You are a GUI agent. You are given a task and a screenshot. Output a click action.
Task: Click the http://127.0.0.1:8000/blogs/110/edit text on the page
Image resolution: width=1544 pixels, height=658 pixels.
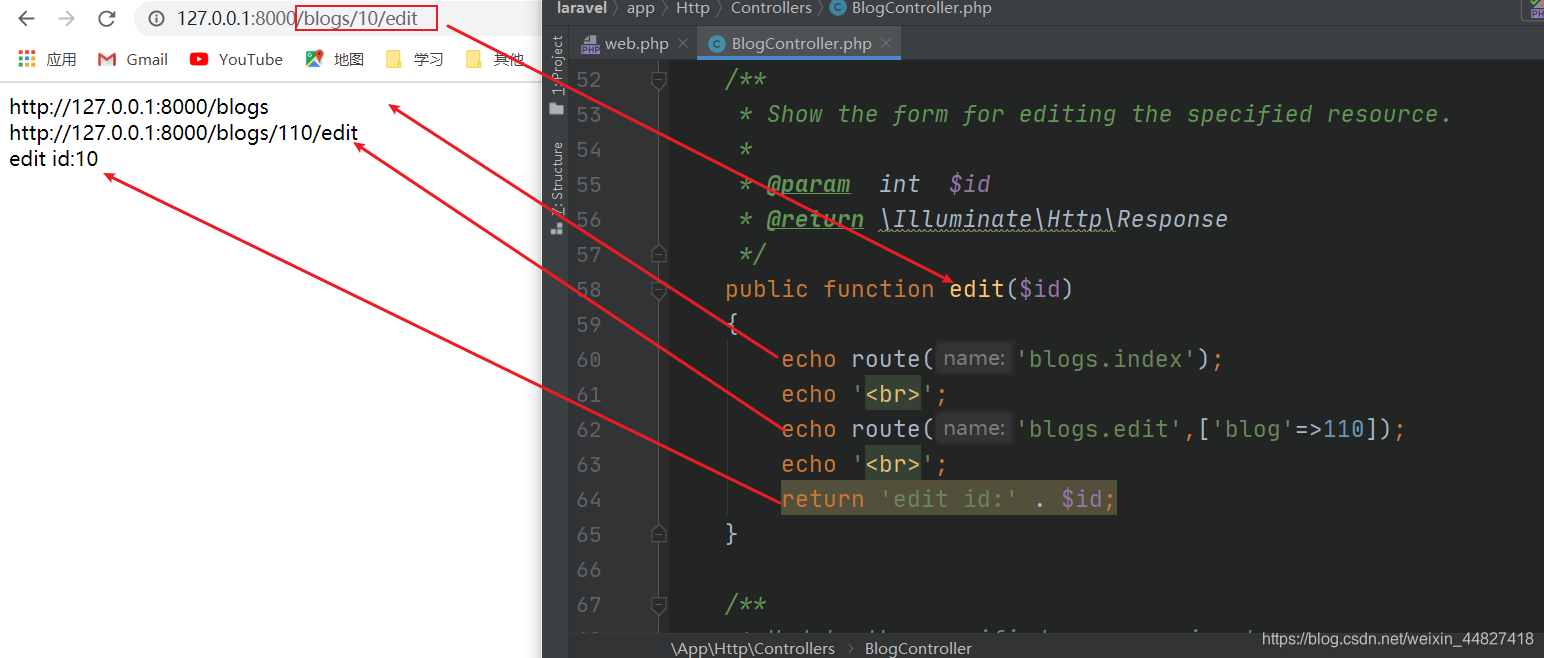tap(183, 132)
